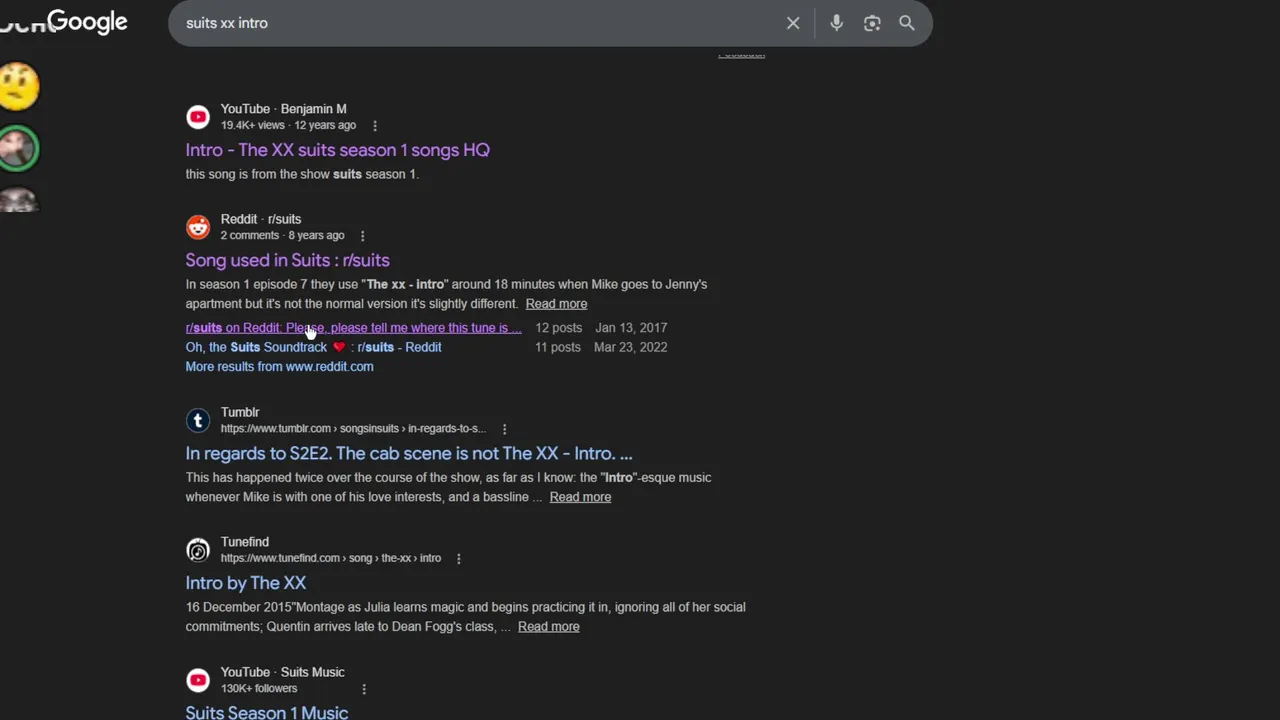1280x720 pixels.
Task: Click the tumblr.com songsinsuits URL text
Action: (x=353, y=429)
